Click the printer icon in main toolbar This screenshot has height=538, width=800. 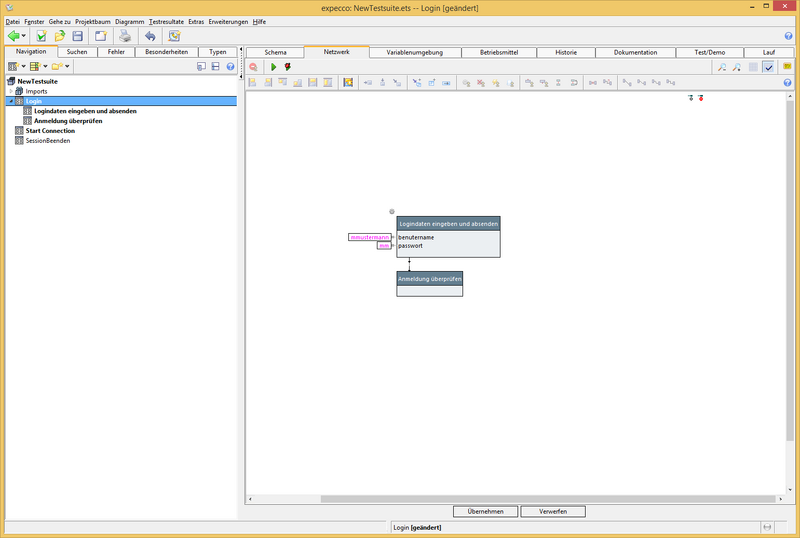pyautogui.click(x=125, y=36)
